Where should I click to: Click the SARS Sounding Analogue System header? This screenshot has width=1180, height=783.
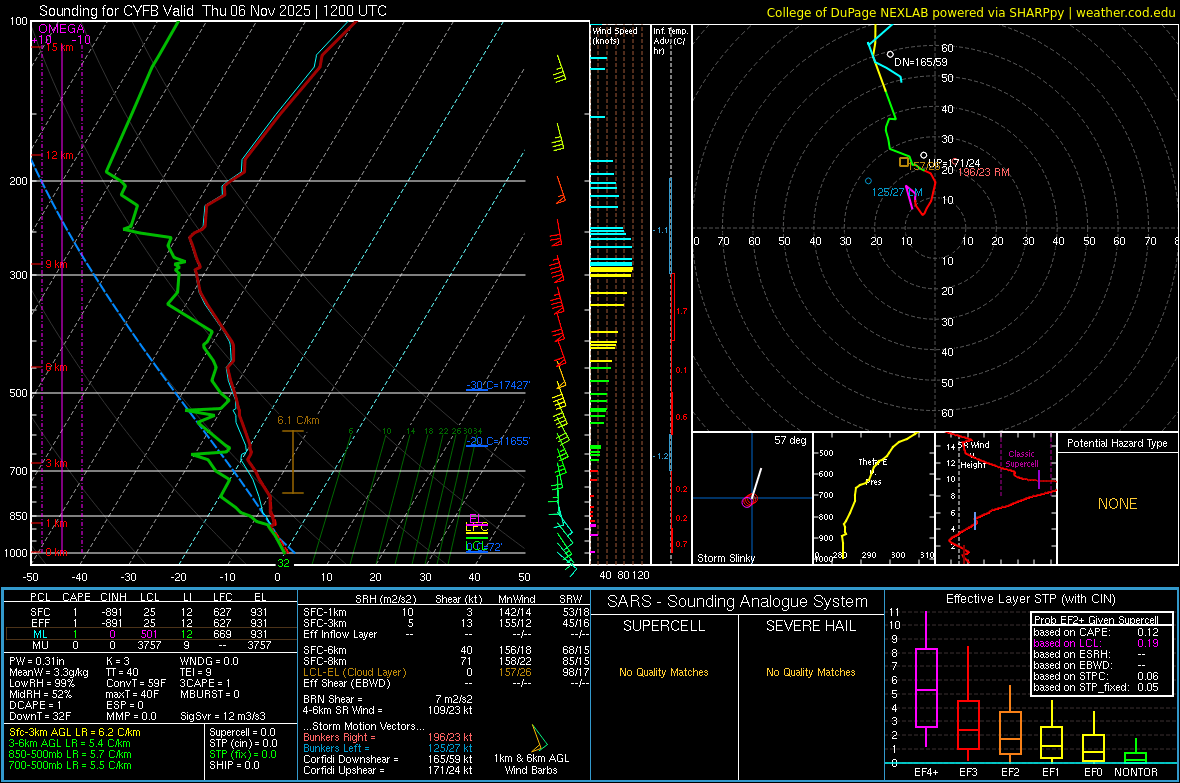click(x=736, y=601)
